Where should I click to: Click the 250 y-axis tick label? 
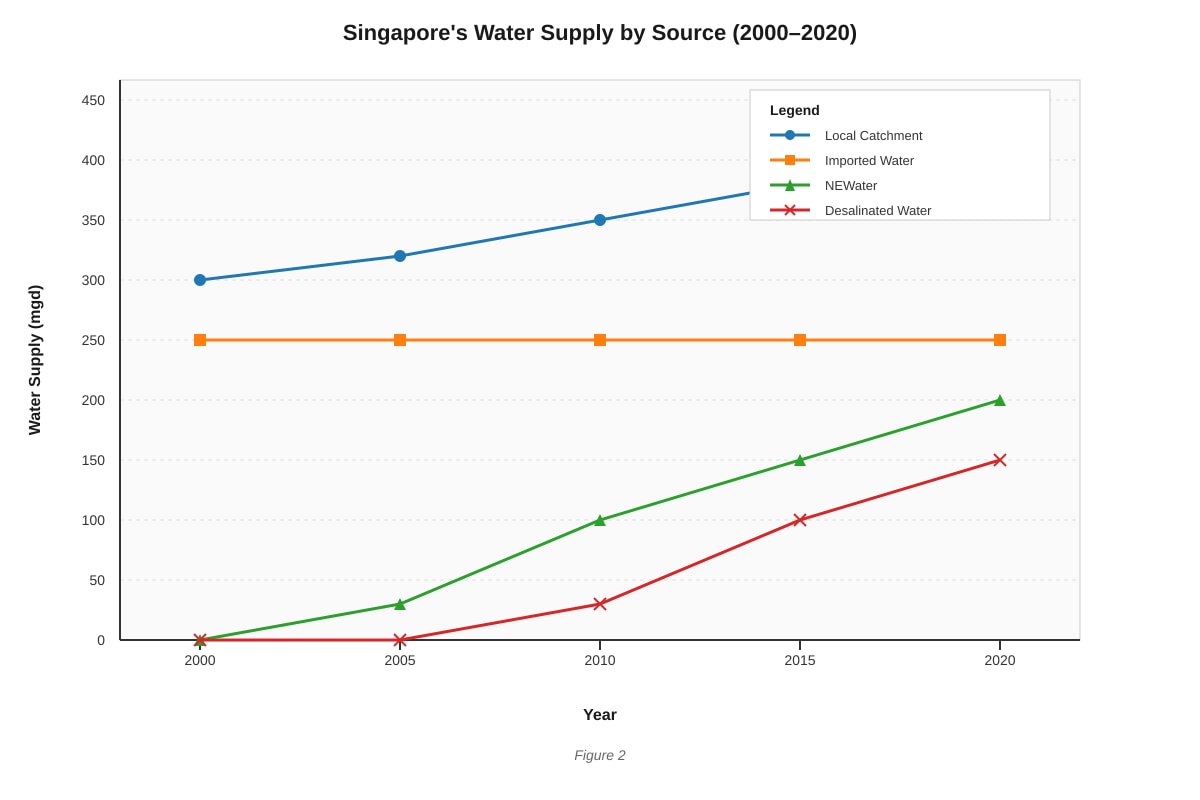(x=93, y=340)
